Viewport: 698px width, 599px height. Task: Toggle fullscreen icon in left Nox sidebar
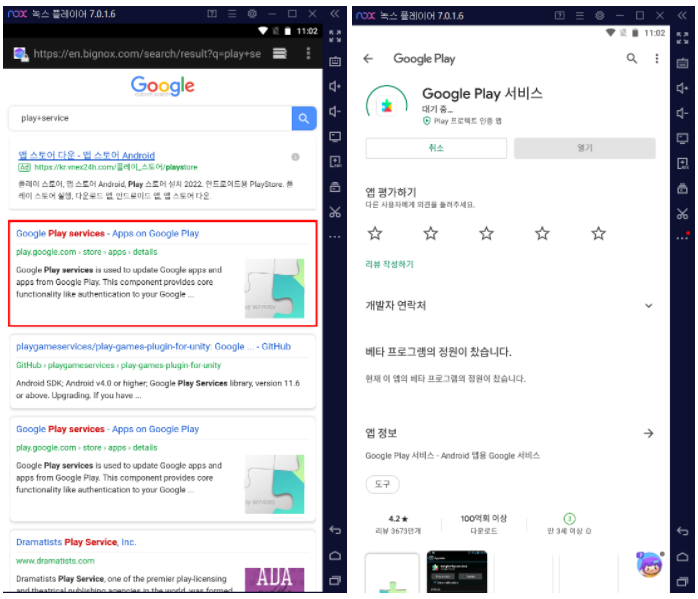335,36
